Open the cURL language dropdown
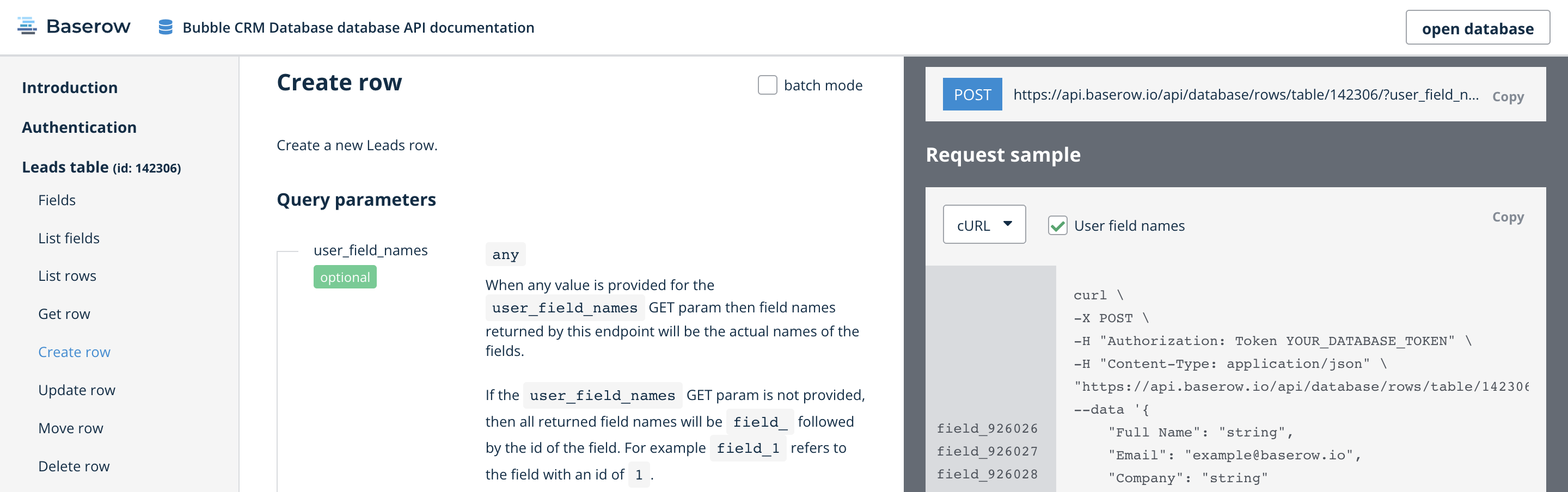Screen dimensions: 1568x492 (x=984, y=224)
